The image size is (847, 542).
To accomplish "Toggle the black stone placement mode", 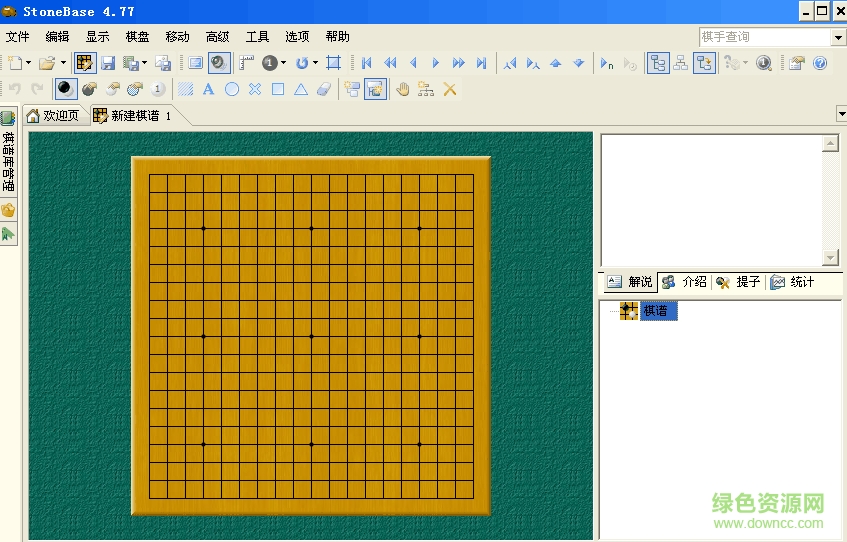I will (65, 89).
